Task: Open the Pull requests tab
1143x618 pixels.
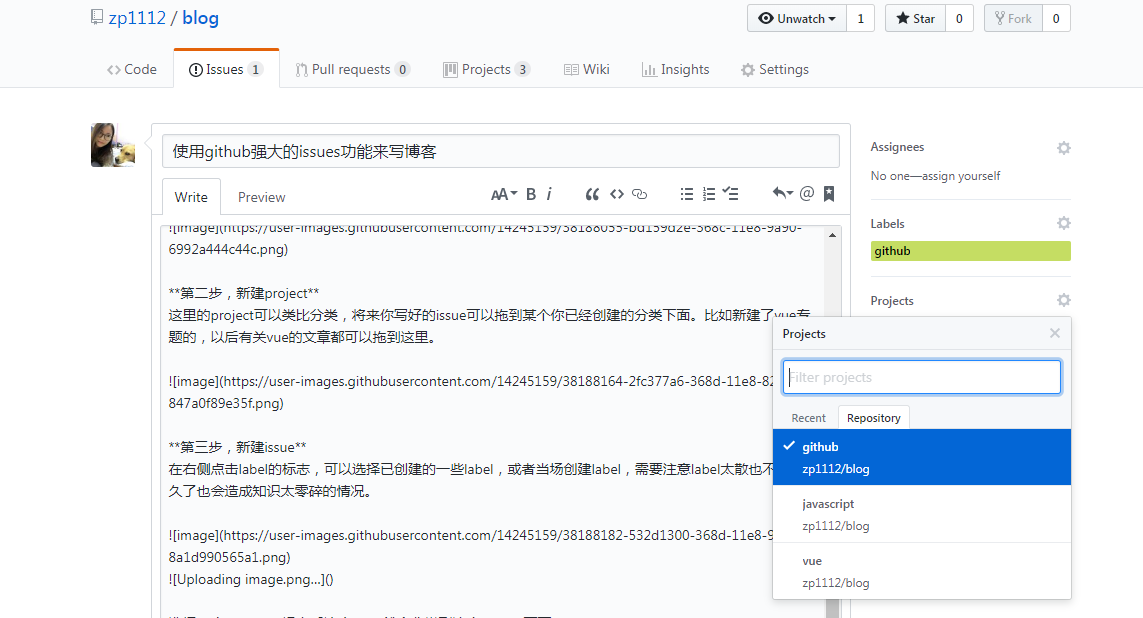Action: pos(353,69)
